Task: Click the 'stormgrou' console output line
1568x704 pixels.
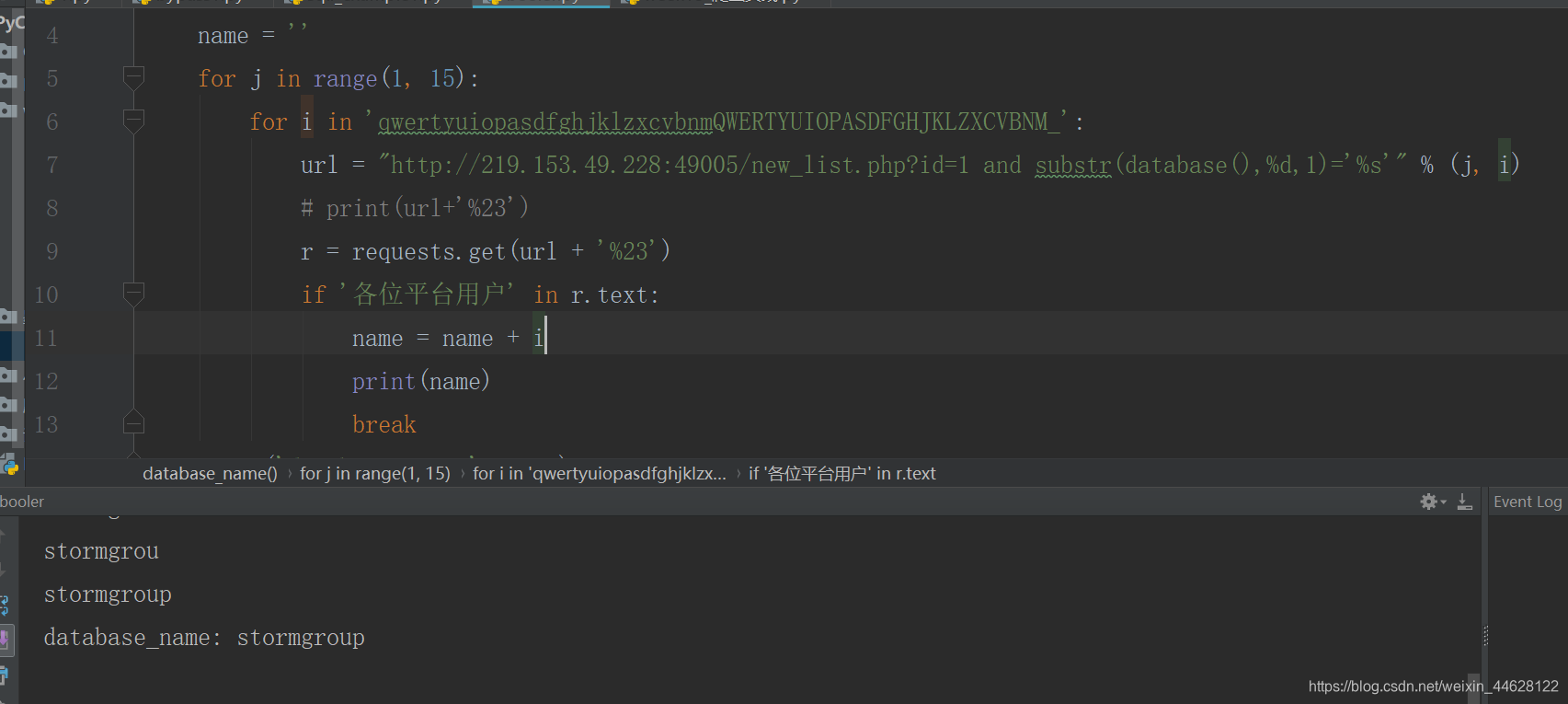Action: [x=101, y=551]
